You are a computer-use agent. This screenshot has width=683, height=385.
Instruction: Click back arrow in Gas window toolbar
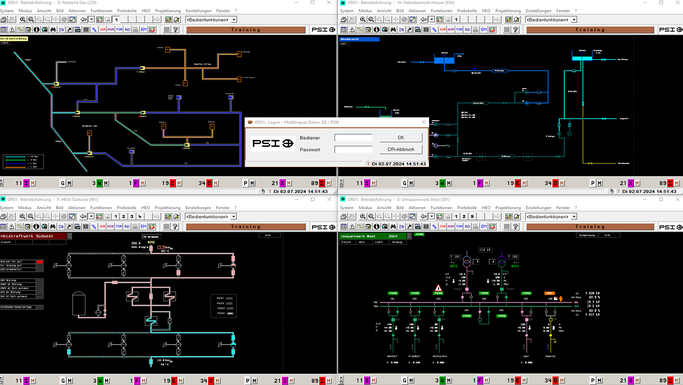click(x=84, y=19)
